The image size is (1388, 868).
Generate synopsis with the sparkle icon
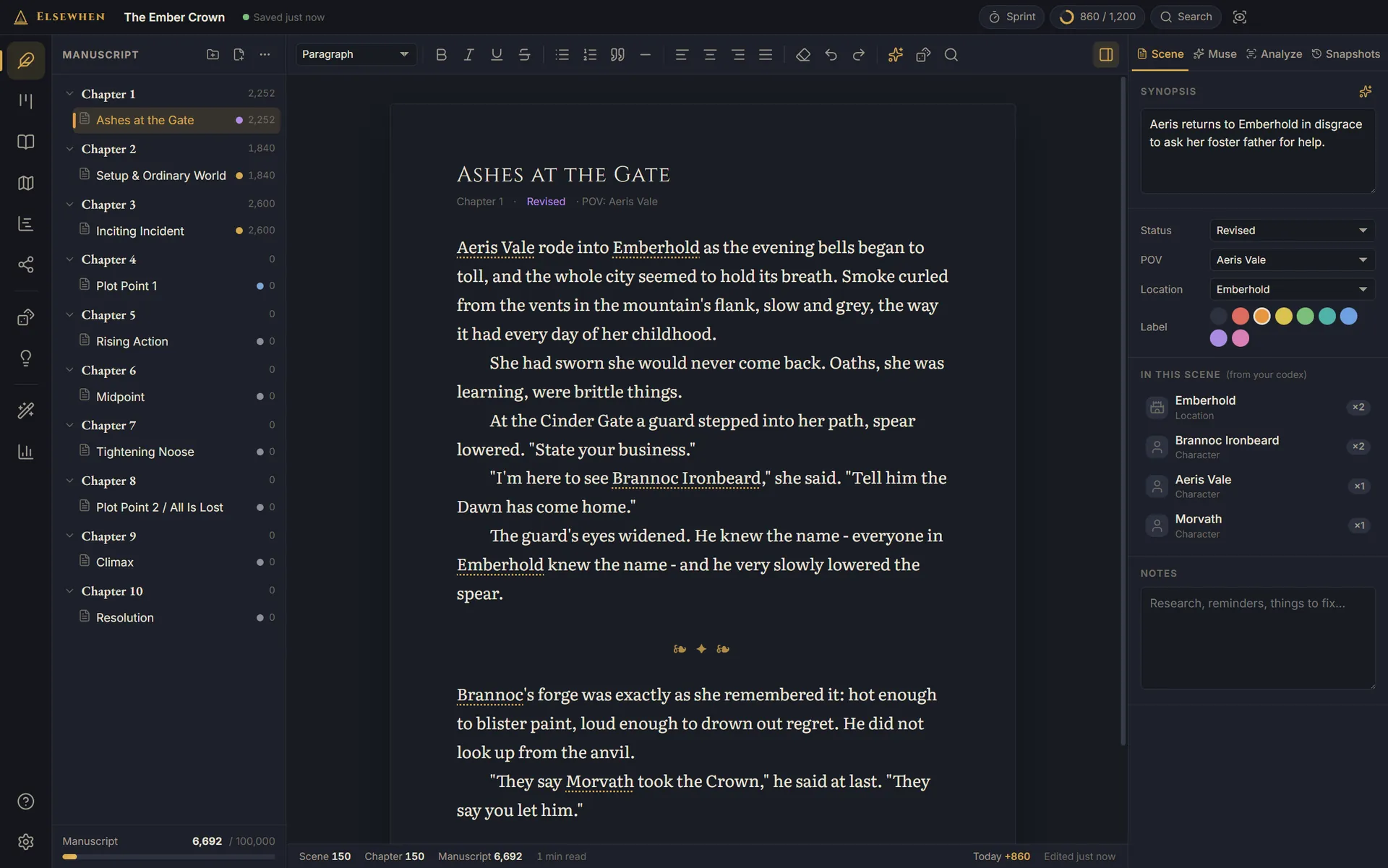1365,92
